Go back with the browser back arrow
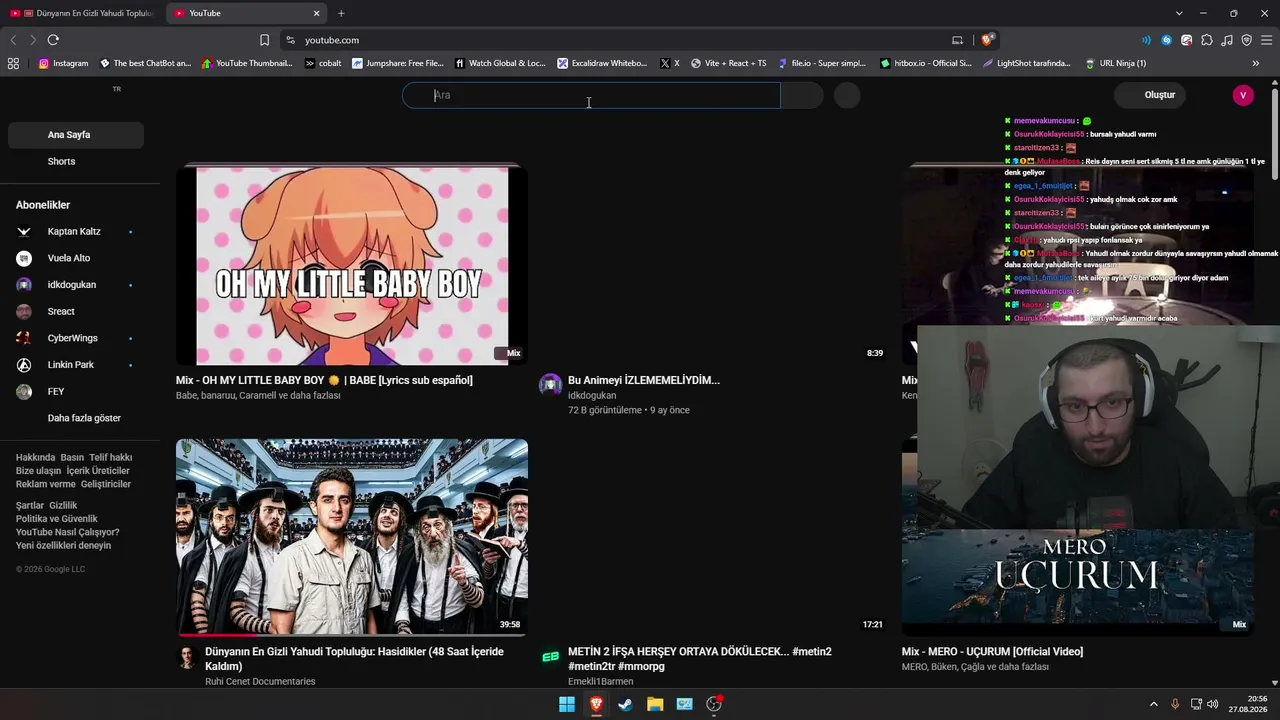The height and width of the screenshot is (720, 1280). [x=13, y=40]
